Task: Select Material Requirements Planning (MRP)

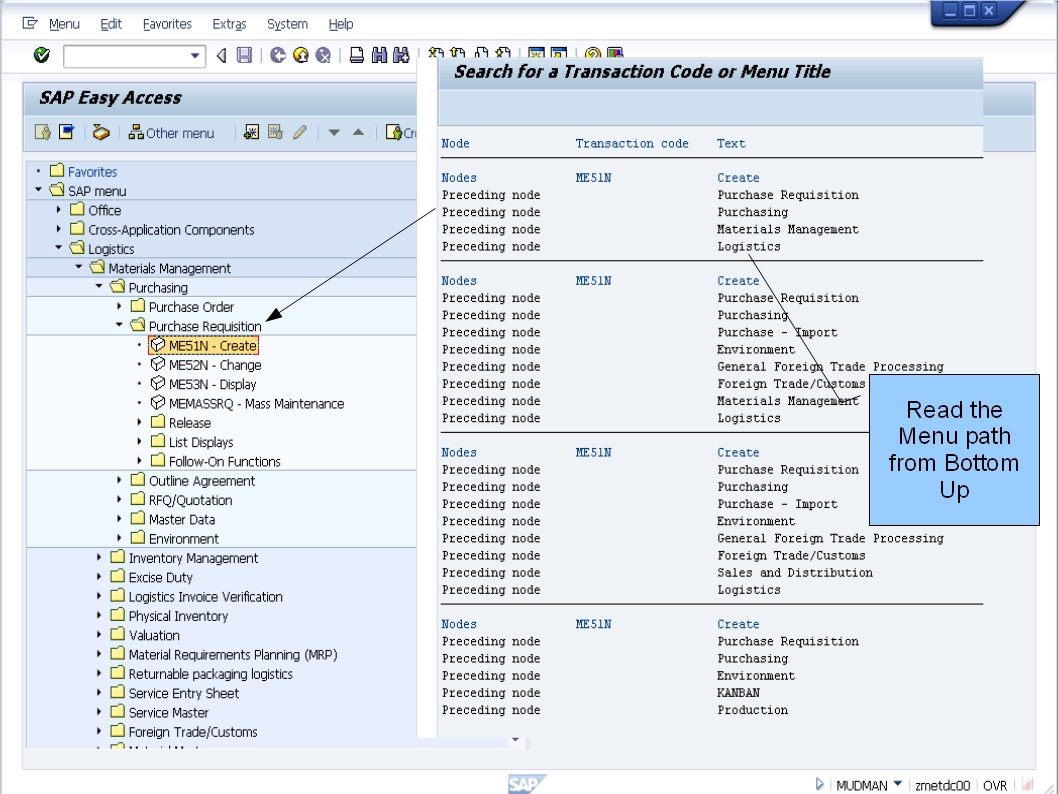Action: pyautogui.click(x=233, y=655)
